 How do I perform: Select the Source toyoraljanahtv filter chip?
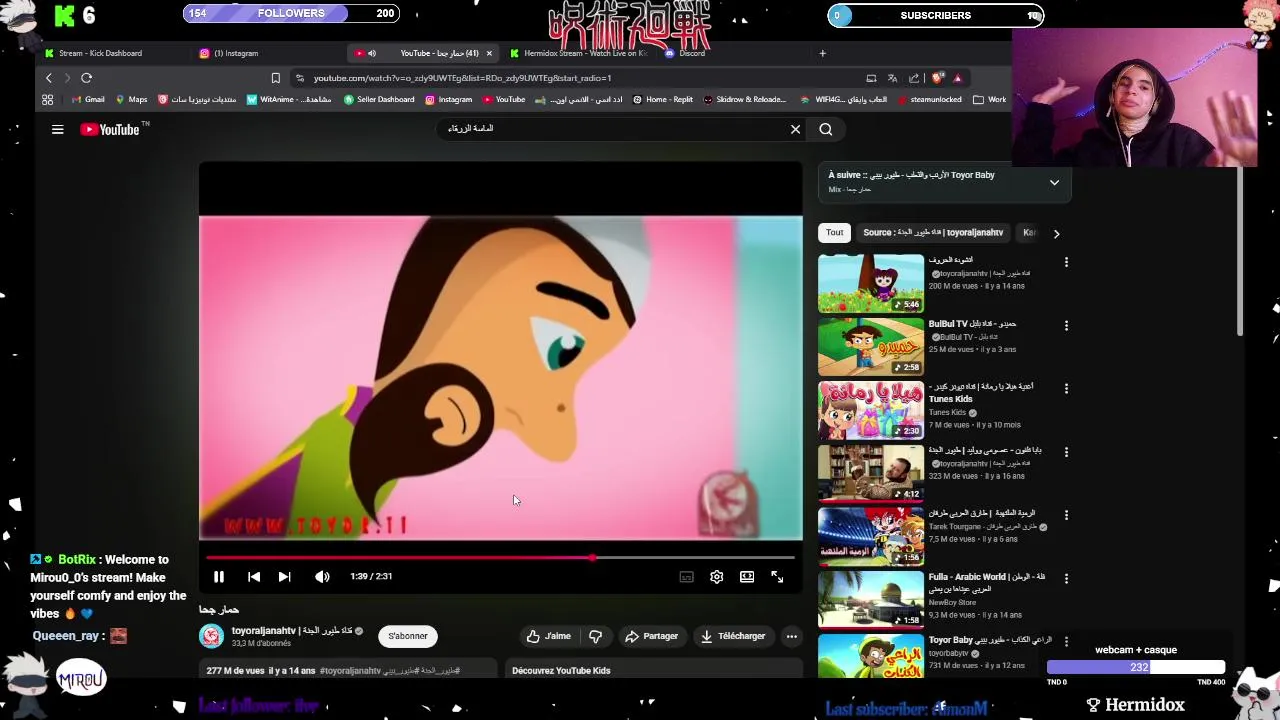[x=932, y=232]
